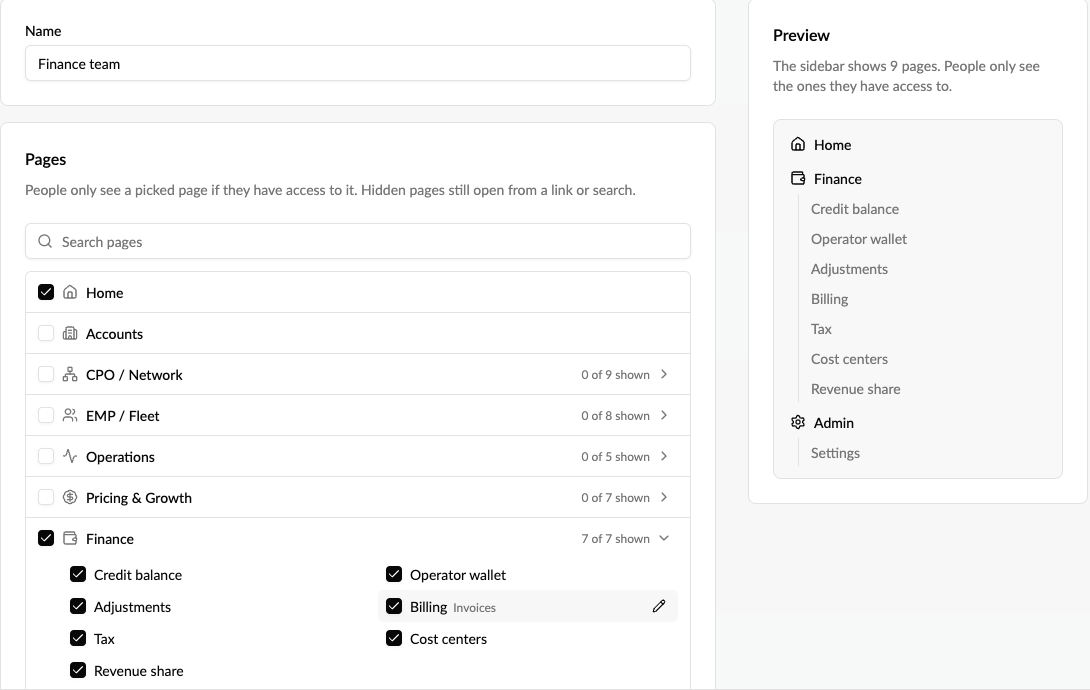
Task: Open Adjustments in the Preview sidebar
Action: click(849, 269)
